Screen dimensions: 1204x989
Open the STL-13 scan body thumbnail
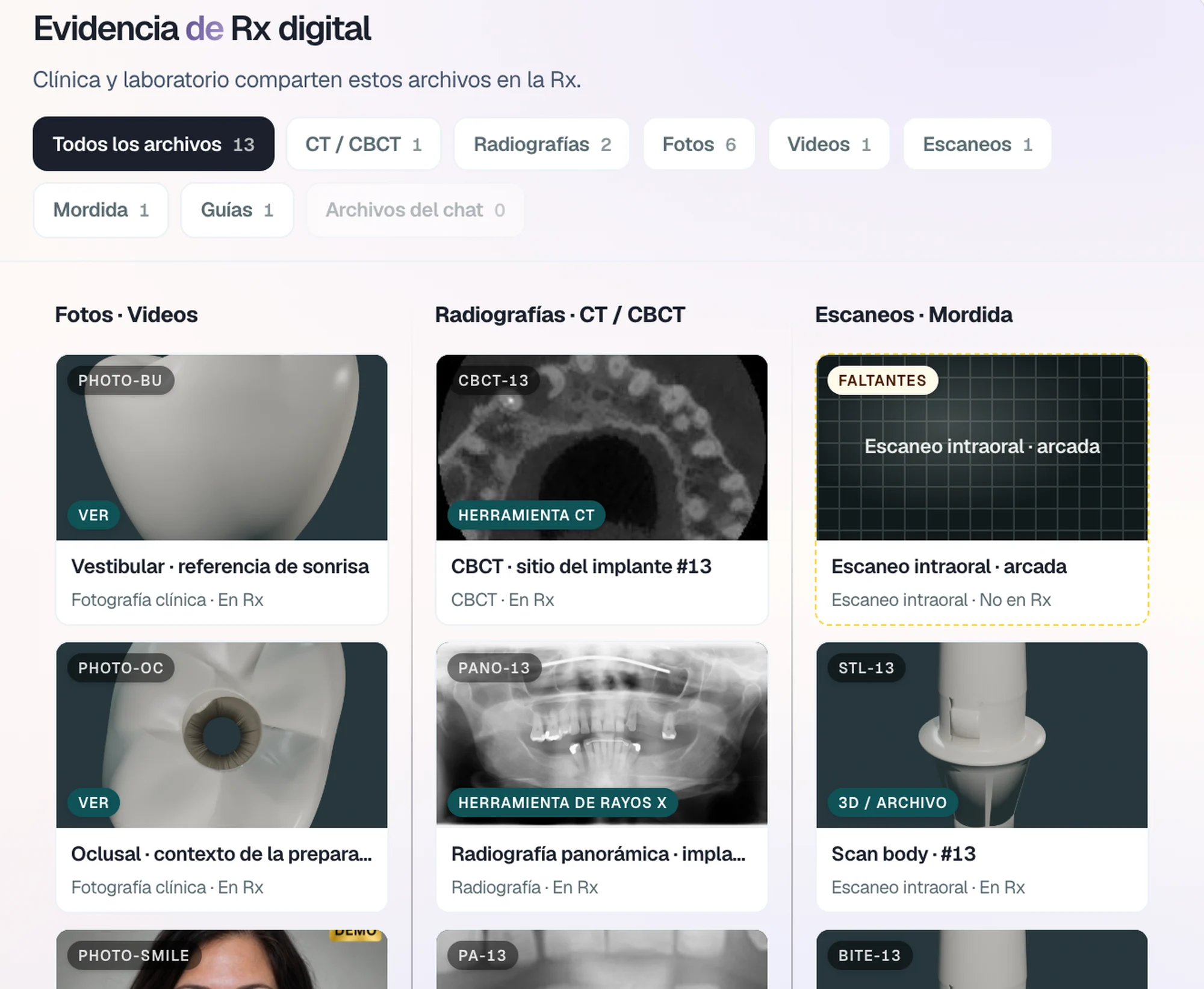pyautogui.click(x=982, y=735)
